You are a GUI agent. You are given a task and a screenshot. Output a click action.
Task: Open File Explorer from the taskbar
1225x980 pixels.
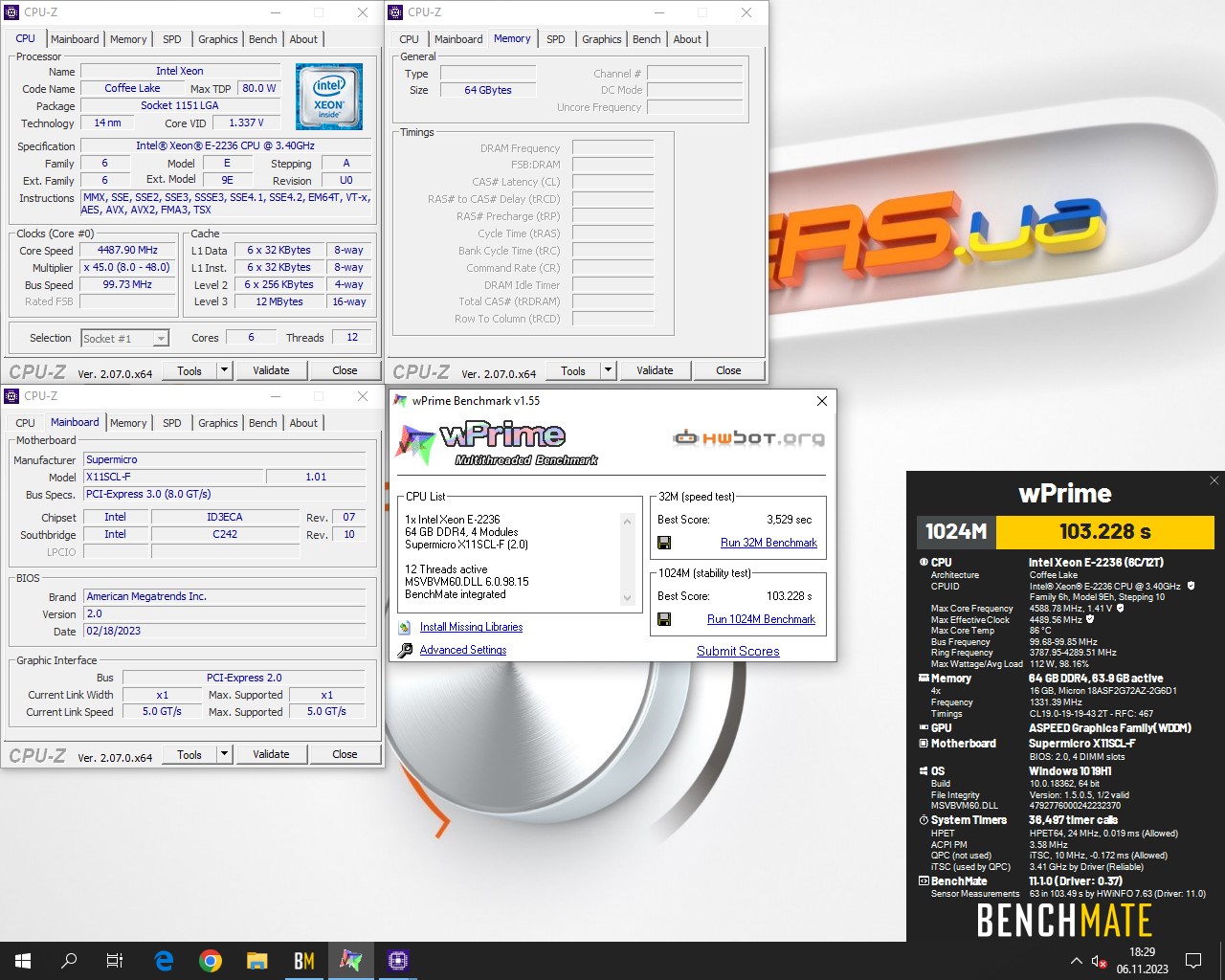pos(256,961)
